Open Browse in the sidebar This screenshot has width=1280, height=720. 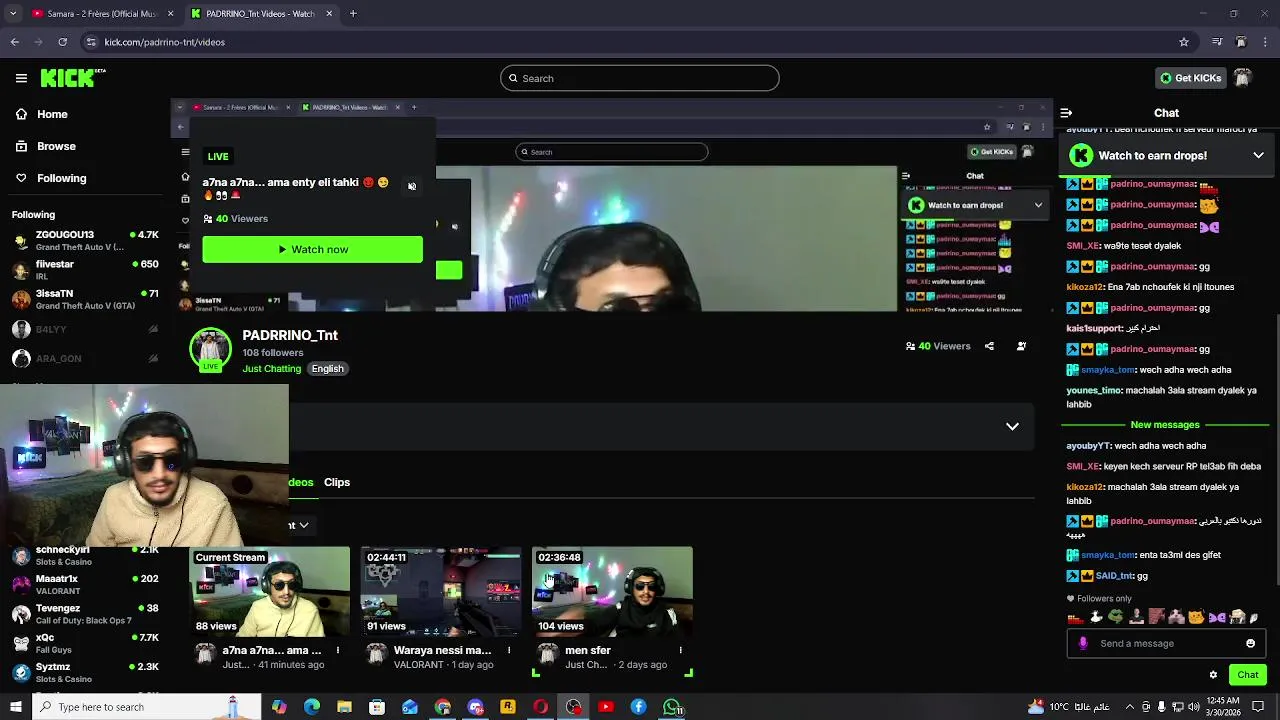(45, 146)
